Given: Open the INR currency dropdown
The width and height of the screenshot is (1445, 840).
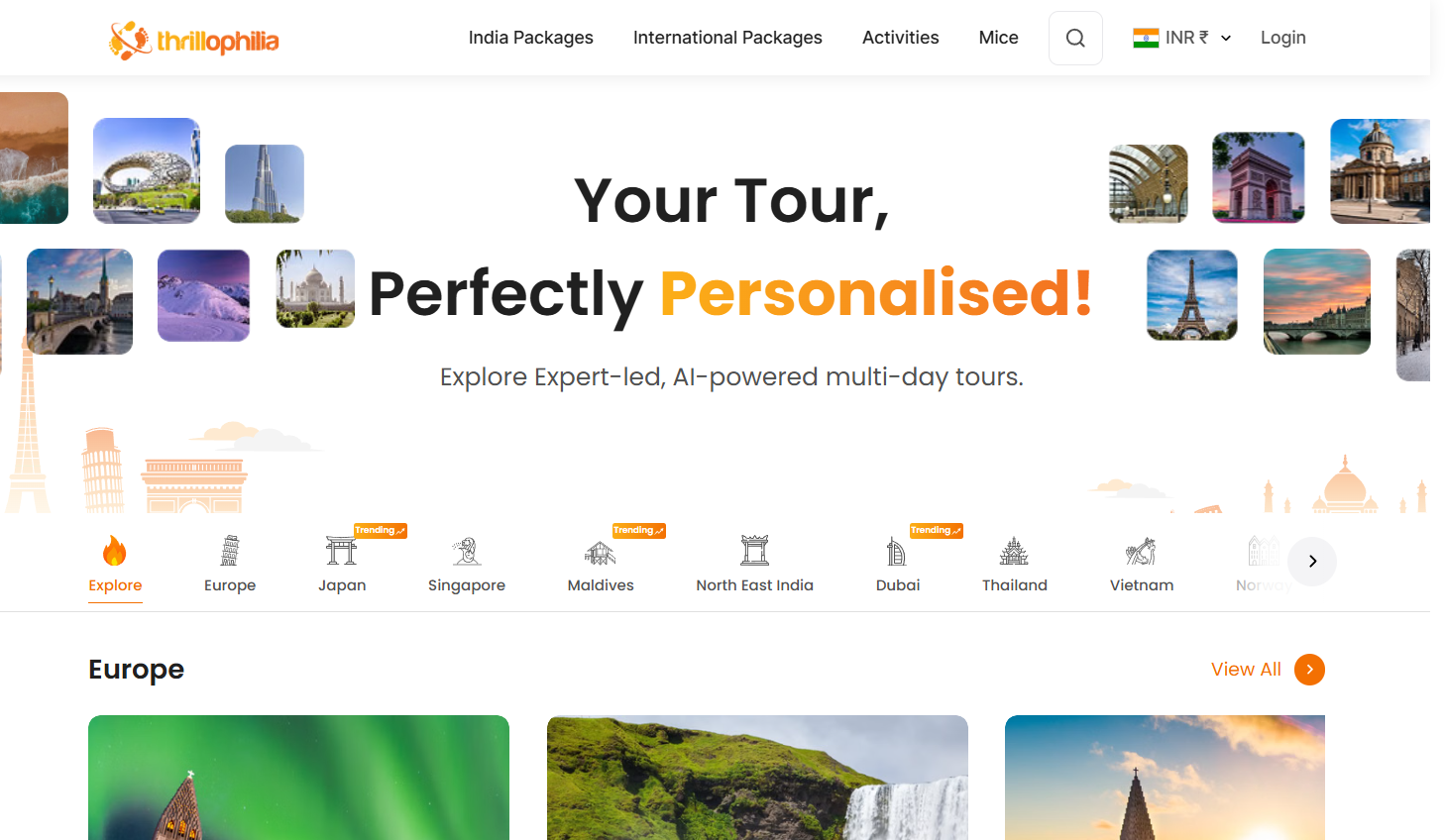Looking at the screenshot, I should point(1182,38).
